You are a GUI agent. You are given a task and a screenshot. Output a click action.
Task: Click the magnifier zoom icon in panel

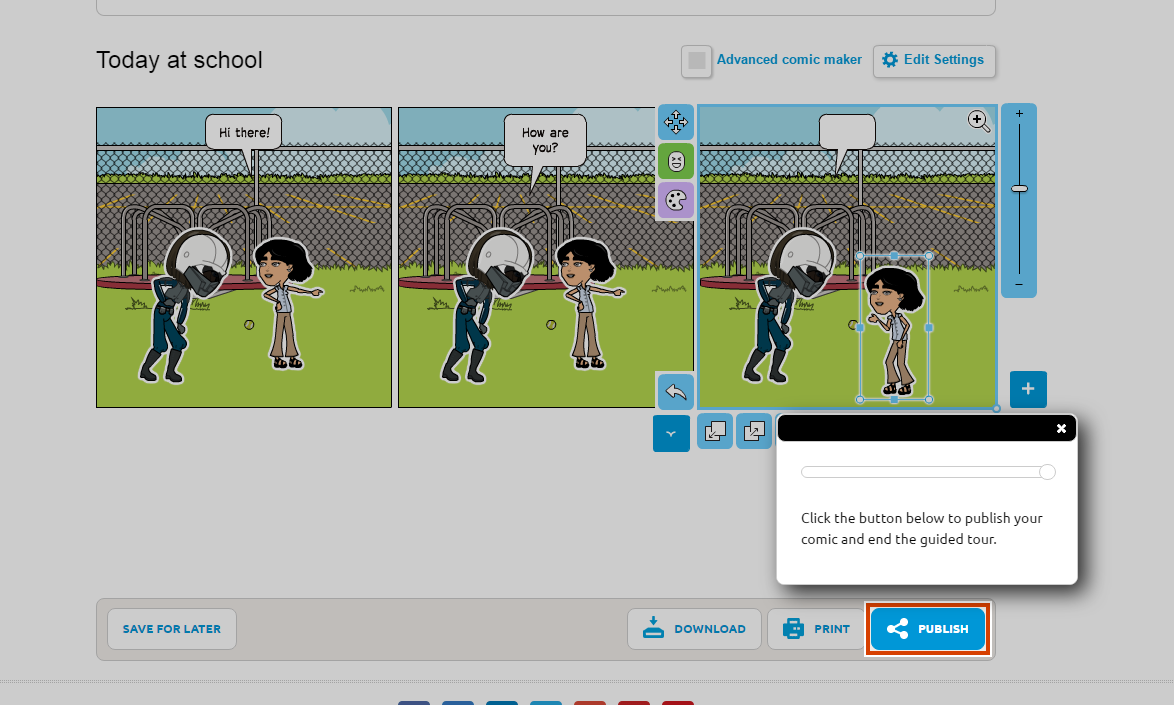978,122
